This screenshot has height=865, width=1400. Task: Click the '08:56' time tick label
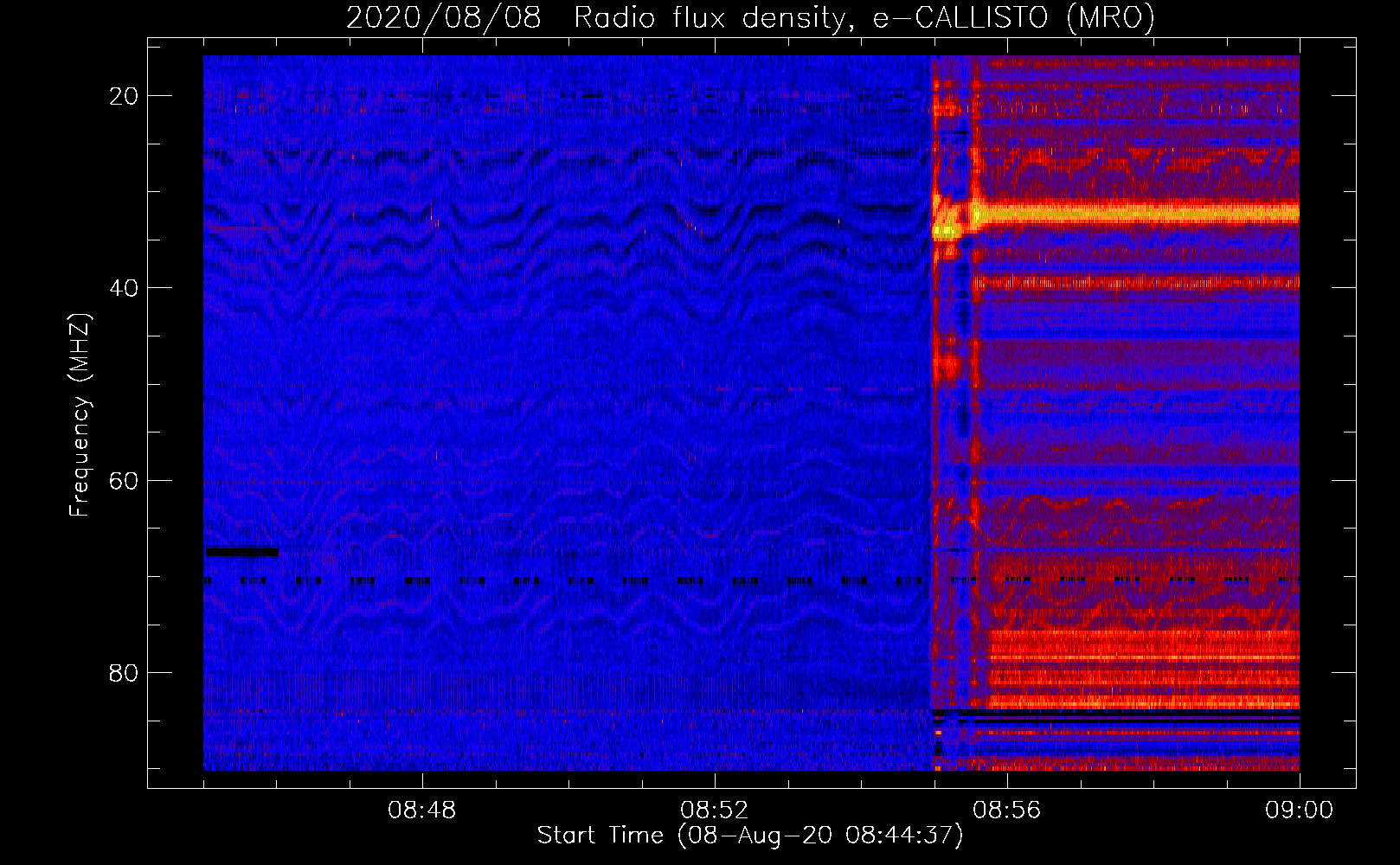pos(1007,811)
